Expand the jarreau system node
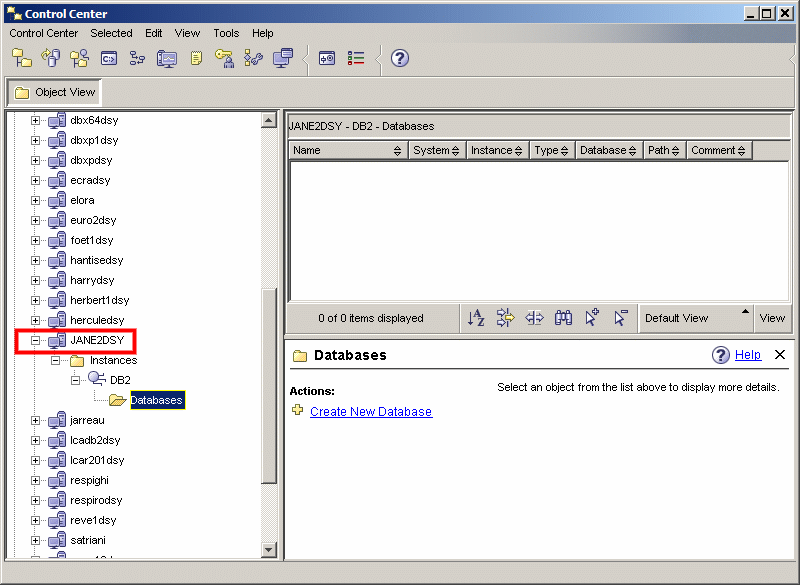The width and height of the screenshot is (800, 585). [35, 420]
